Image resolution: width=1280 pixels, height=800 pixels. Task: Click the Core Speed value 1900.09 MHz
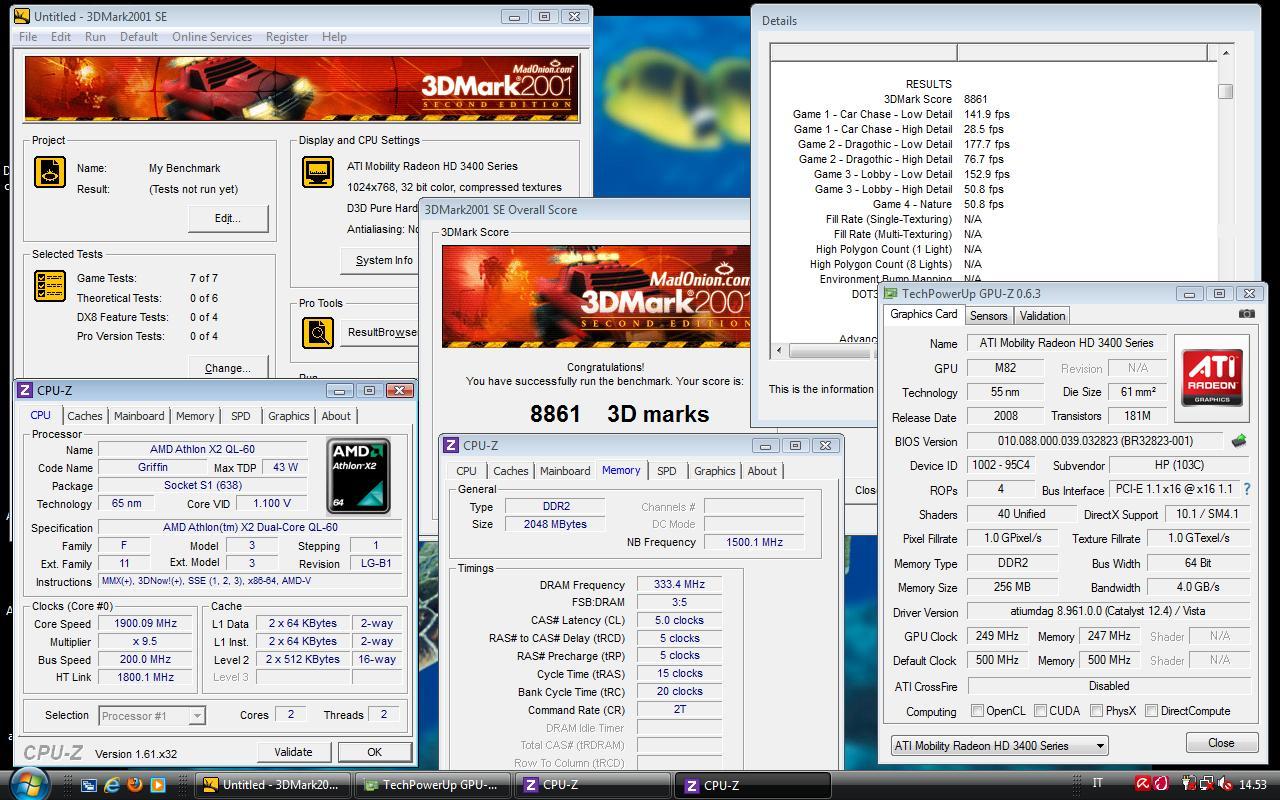coord(145,623)
